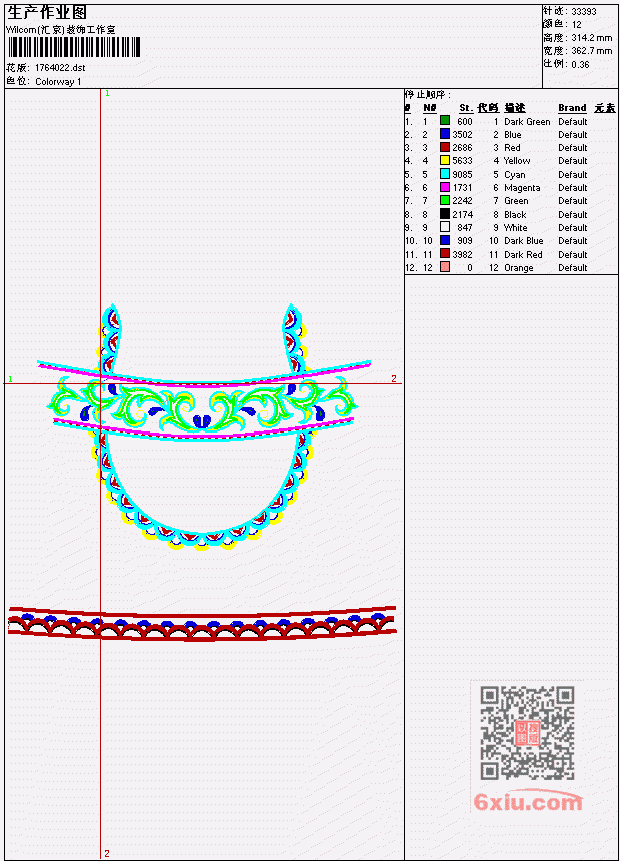
Task: Click stitch count "600" for Dark Green
Action: click(x=465, y=121)
